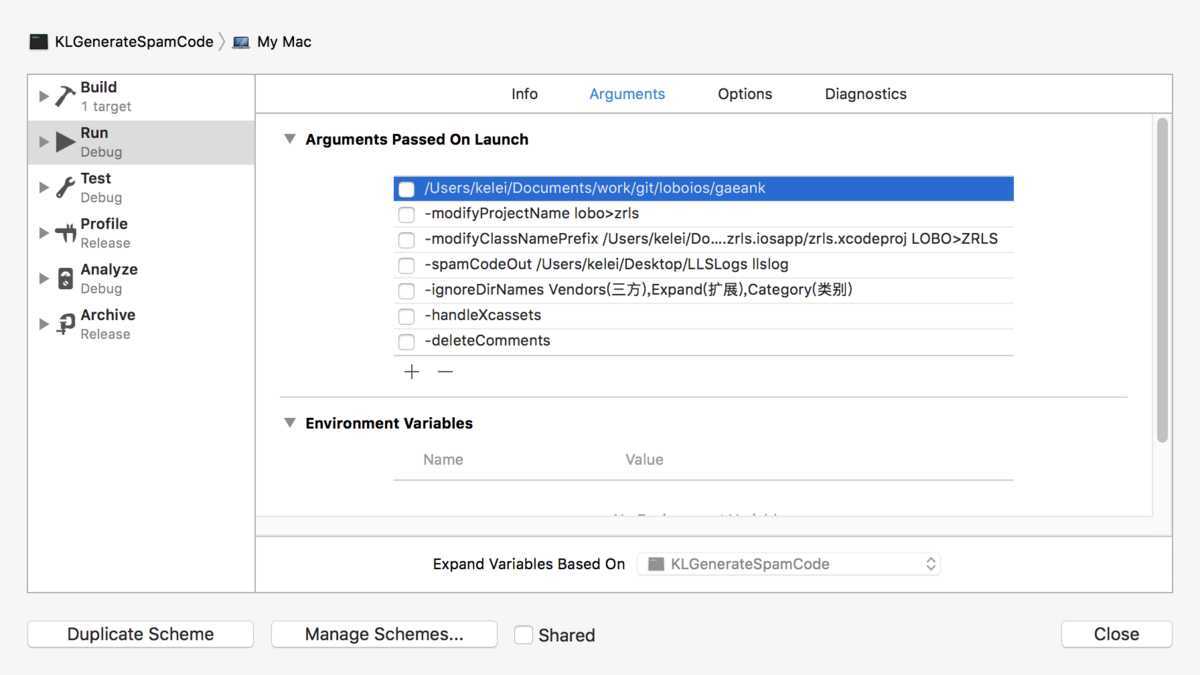The height and width of the screenshot is (675, 1200).
Task: Collapse the Arguments Passed On Launch section
Action: [289, 139]
